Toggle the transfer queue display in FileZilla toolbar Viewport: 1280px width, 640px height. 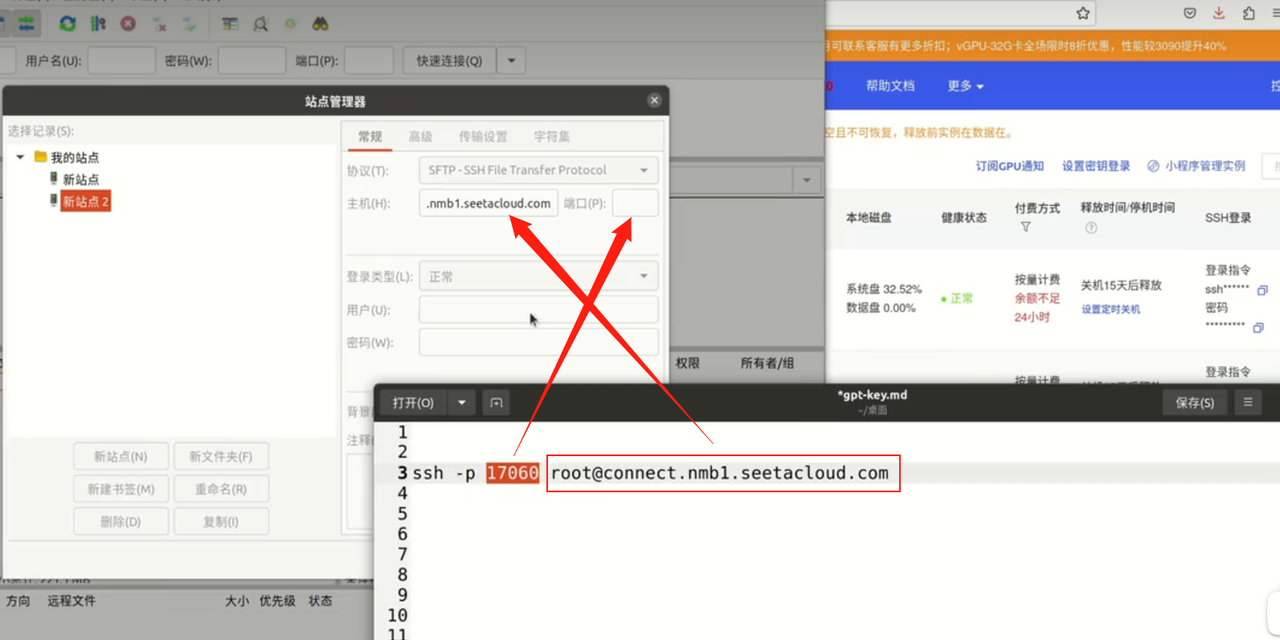pos(26,23)
